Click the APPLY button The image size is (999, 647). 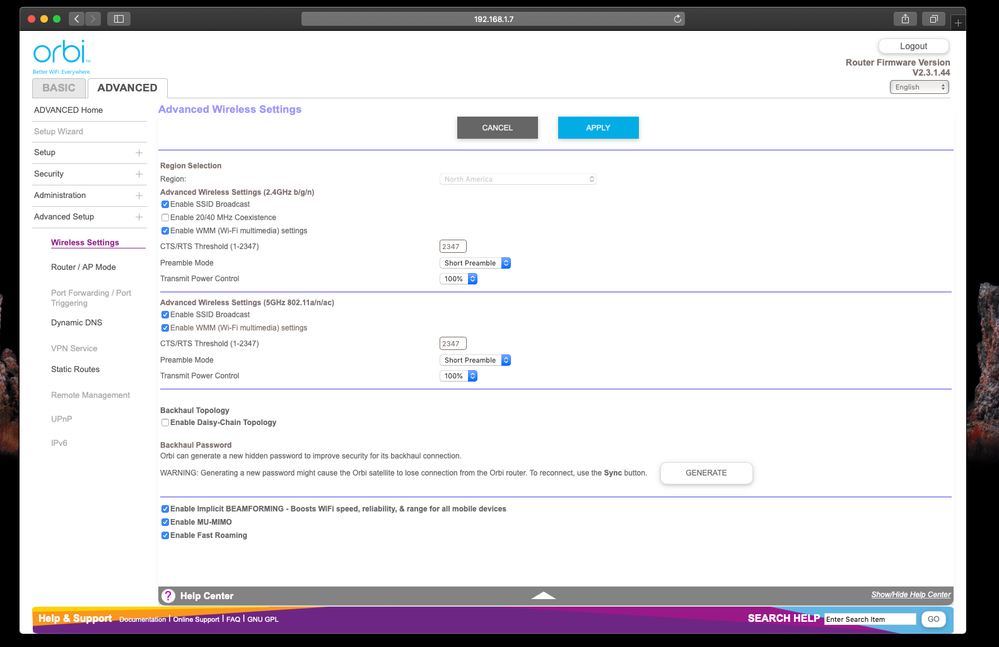pyautogui.click(x=598, y=128)
